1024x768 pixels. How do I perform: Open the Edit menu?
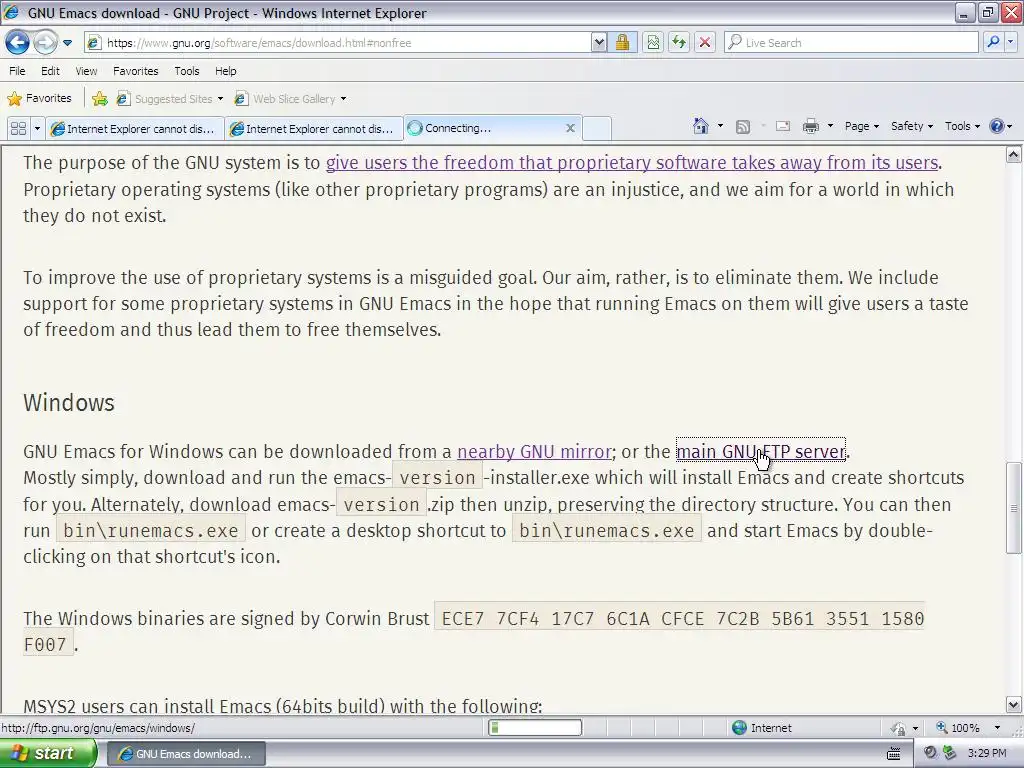tap(50, 71)
